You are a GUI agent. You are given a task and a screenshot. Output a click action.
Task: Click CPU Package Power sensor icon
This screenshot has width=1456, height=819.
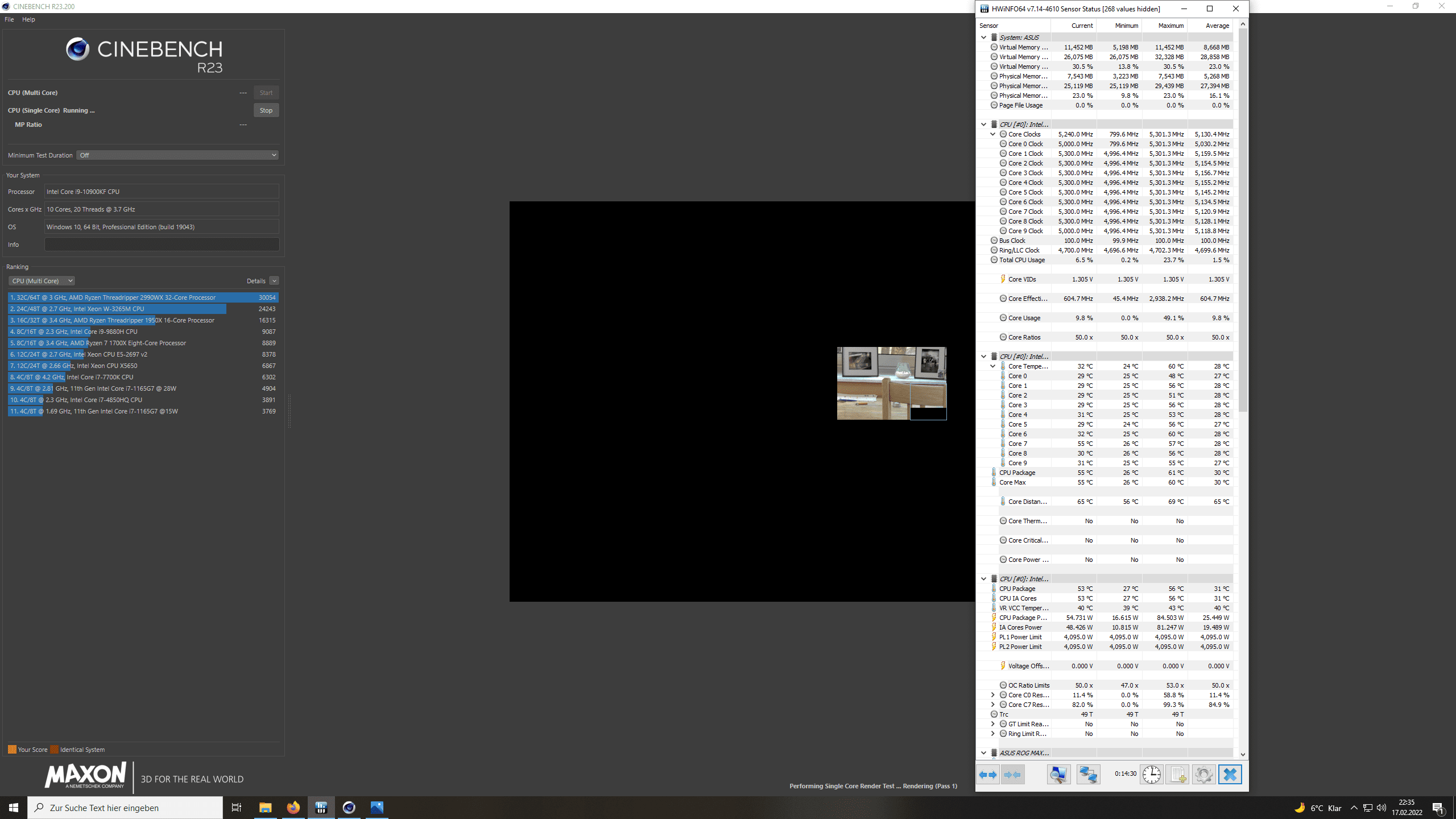[994, 618]
